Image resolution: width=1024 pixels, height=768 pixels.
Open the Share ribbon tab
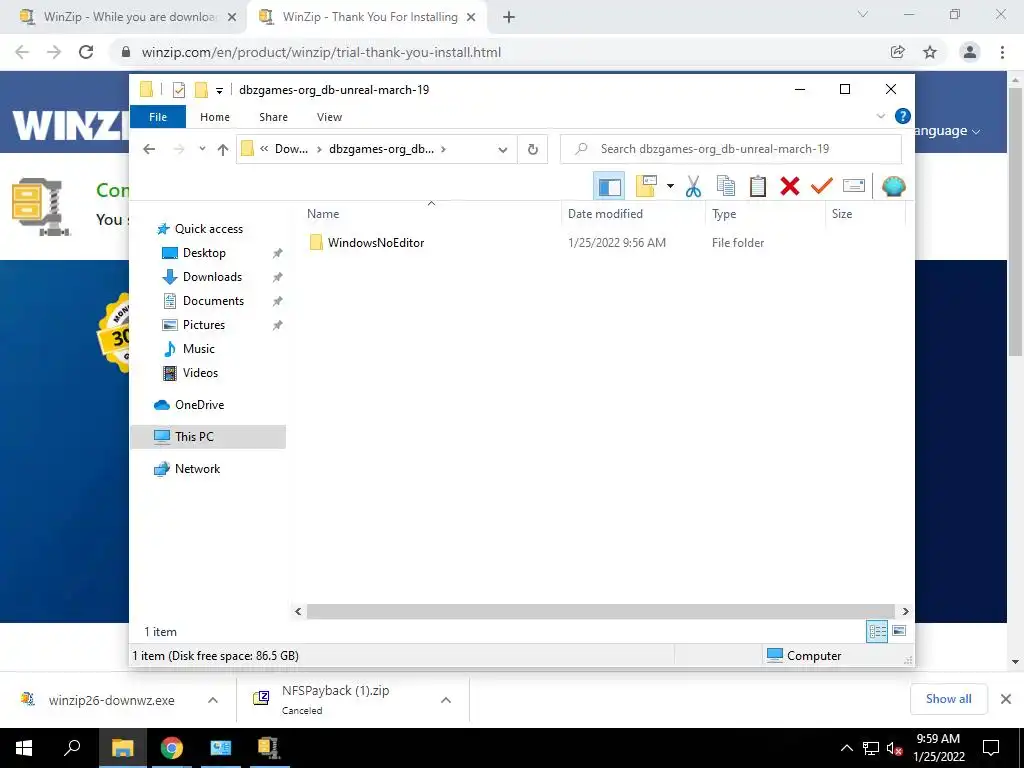(273, 117)
